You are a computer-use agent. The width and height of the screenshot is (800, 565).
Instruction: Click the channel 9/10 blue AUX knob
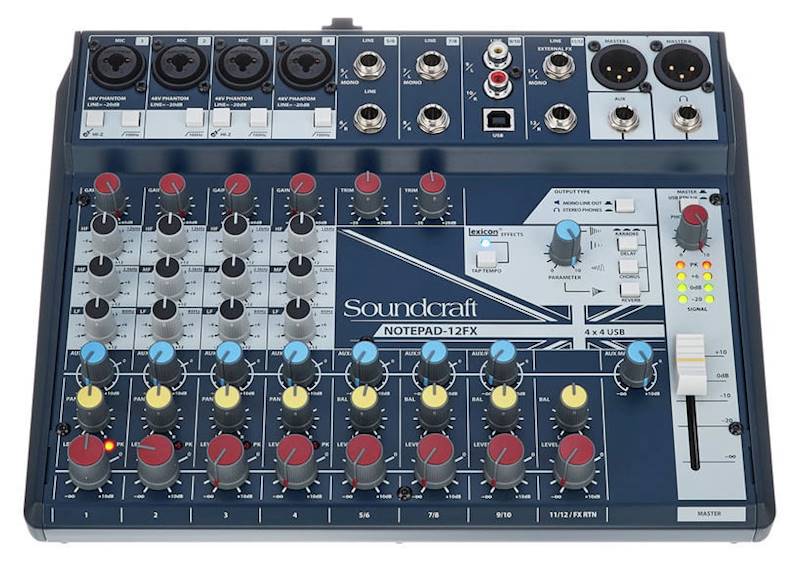coord(504,363)
